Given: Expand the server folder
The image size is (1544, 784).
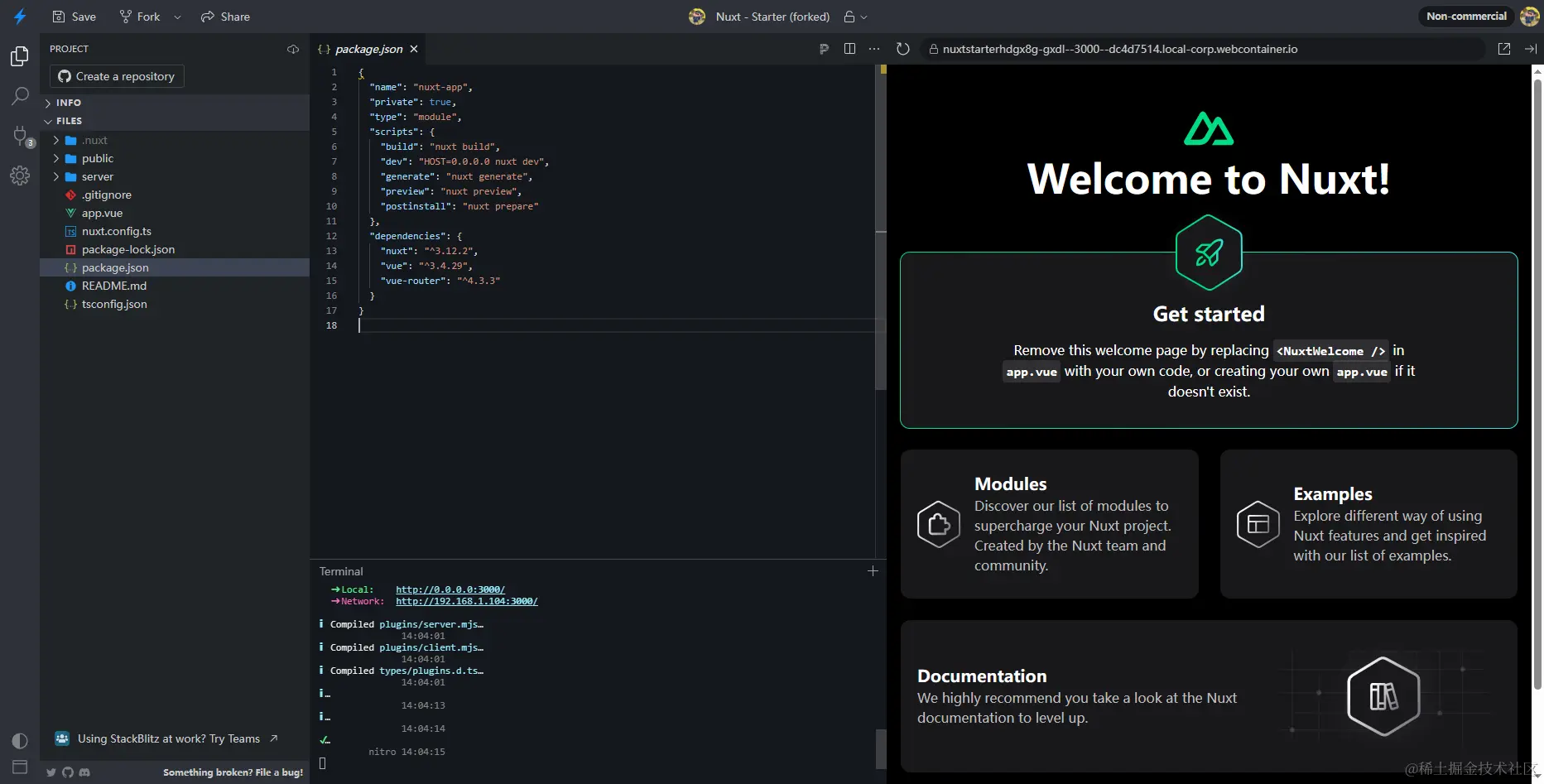Looking at the screenshot, I should pyautogui.click(x=176, y=176).
